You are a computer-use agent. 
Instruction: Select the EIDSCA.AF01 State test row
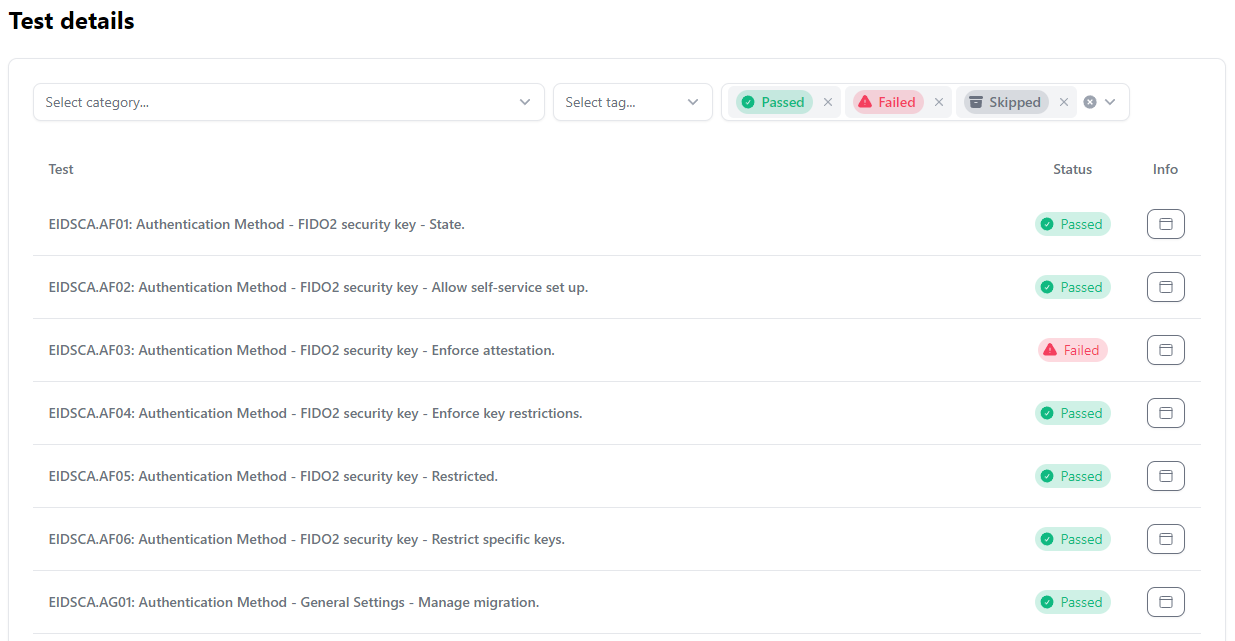tap(617, 224)
